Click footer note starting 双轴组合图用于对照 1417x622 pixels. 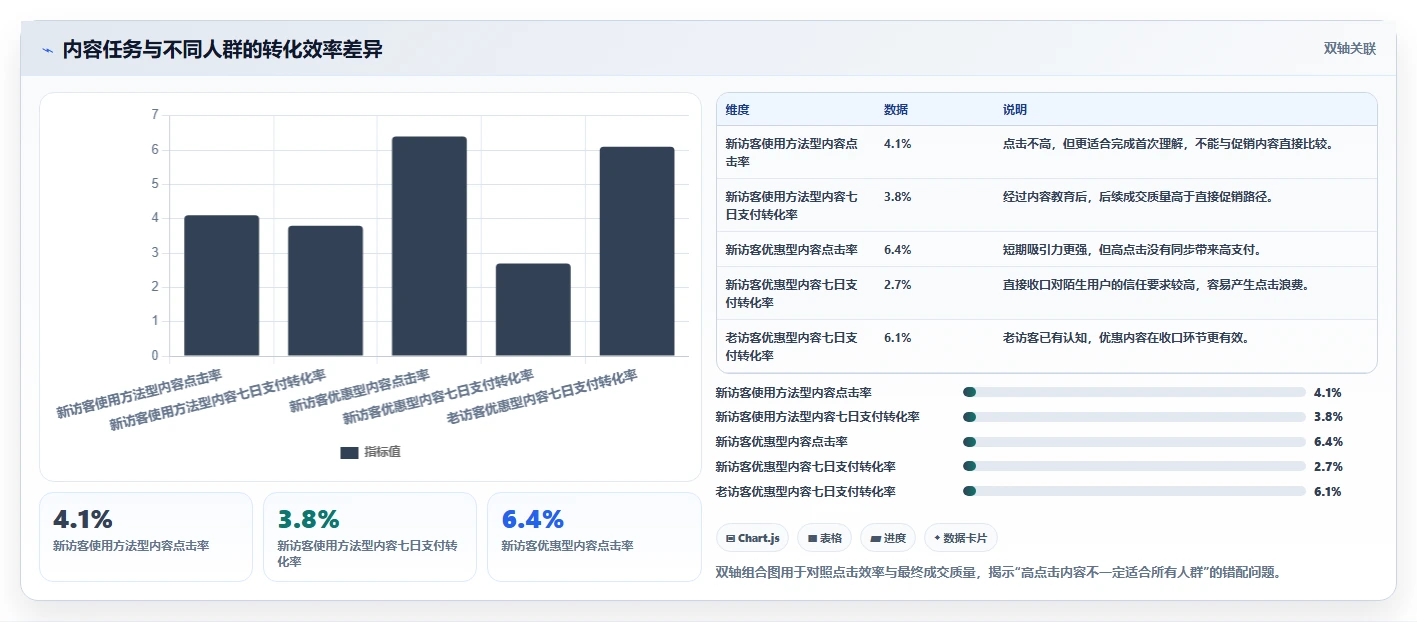click(998, 572)
